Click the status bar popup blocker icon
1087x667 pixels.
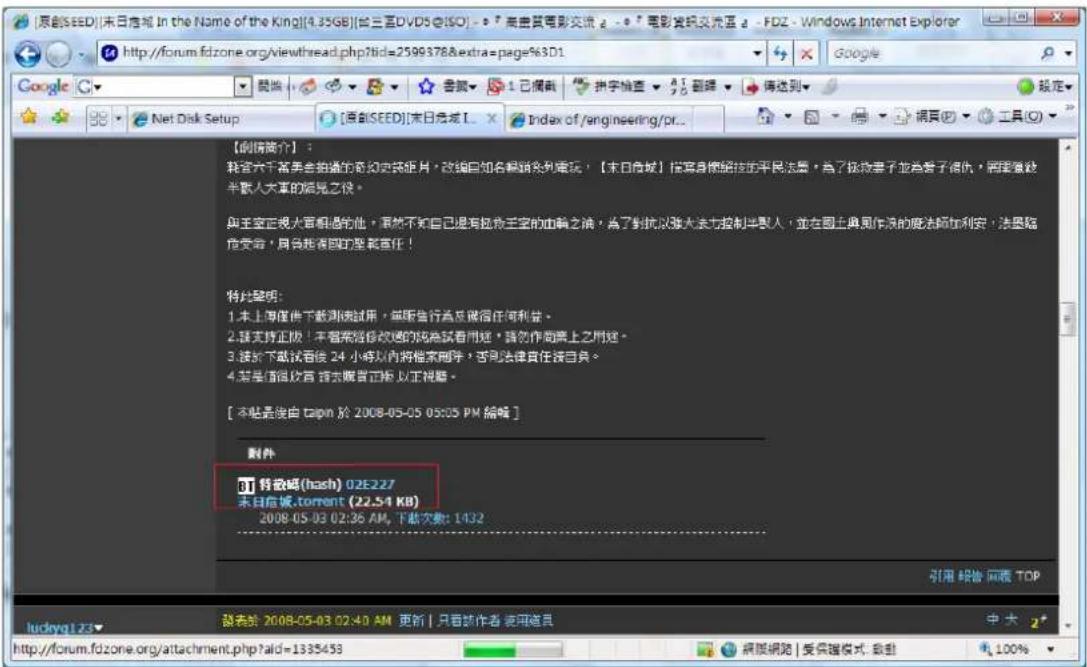click(705, 650)
